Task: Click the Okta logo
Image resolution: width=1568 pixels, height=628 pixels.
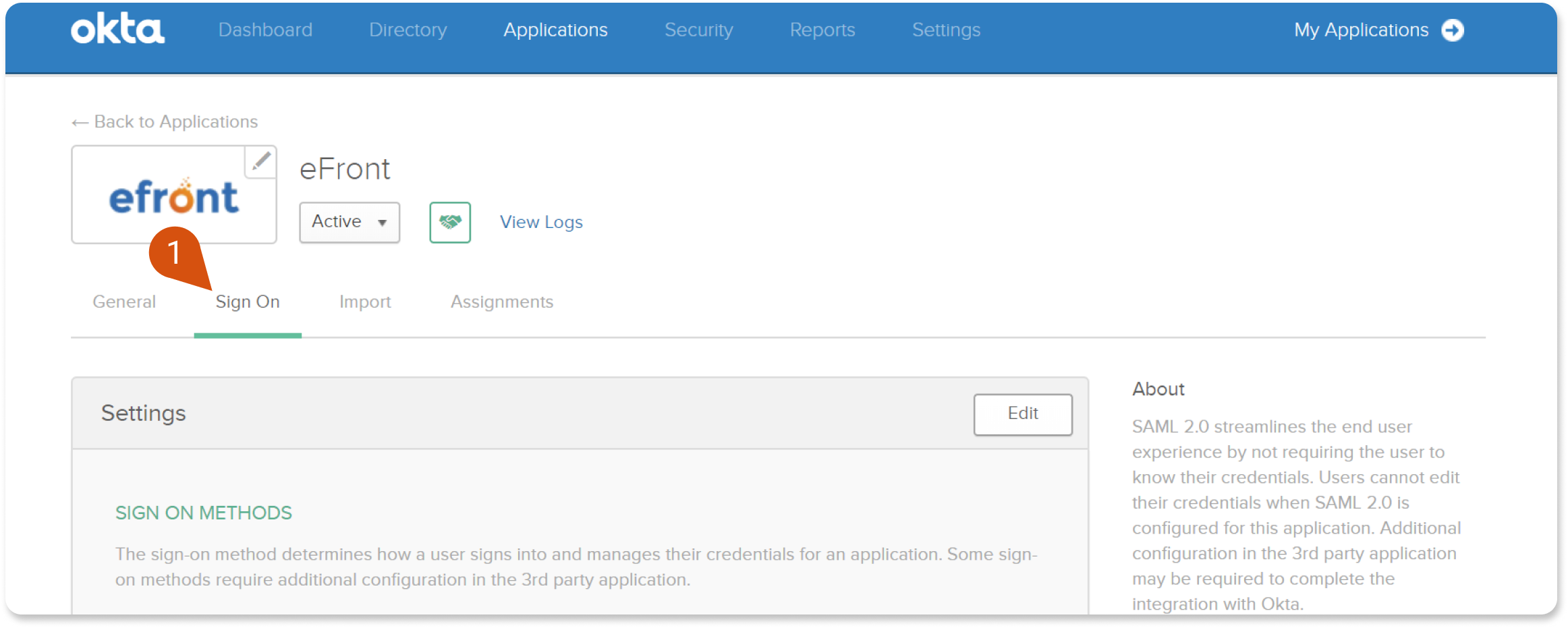Action: coord(117,29)
